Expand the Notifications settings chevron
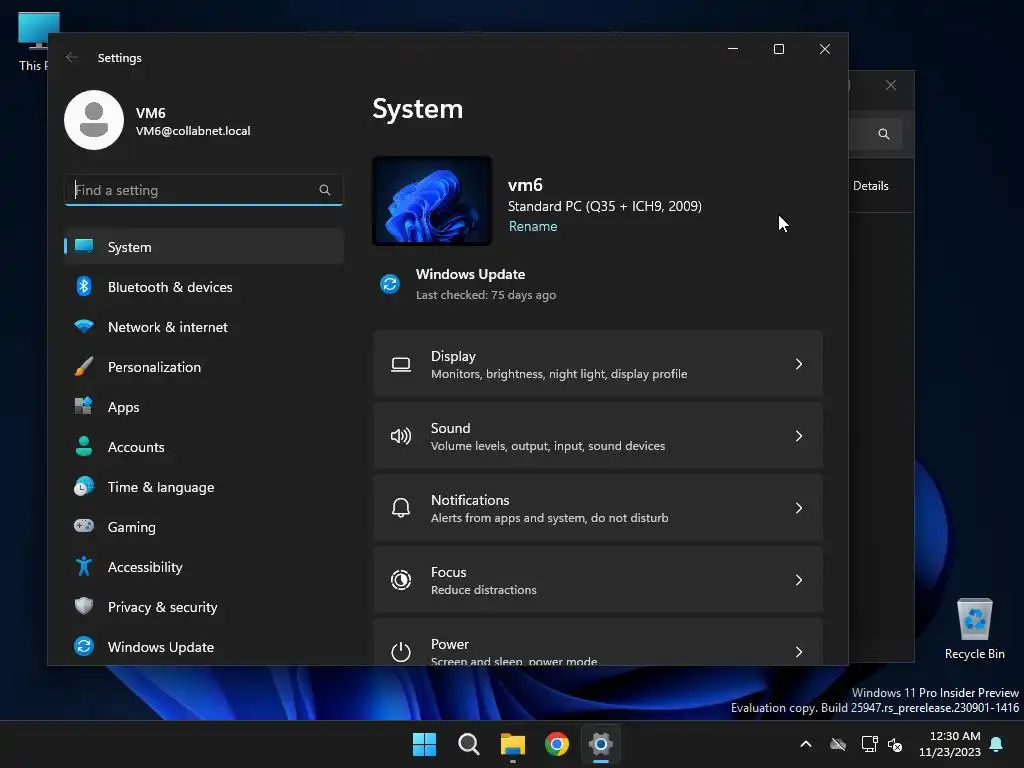Viewport: 1024px width, 768px height. pyautogui.click(x=799, y=507)
